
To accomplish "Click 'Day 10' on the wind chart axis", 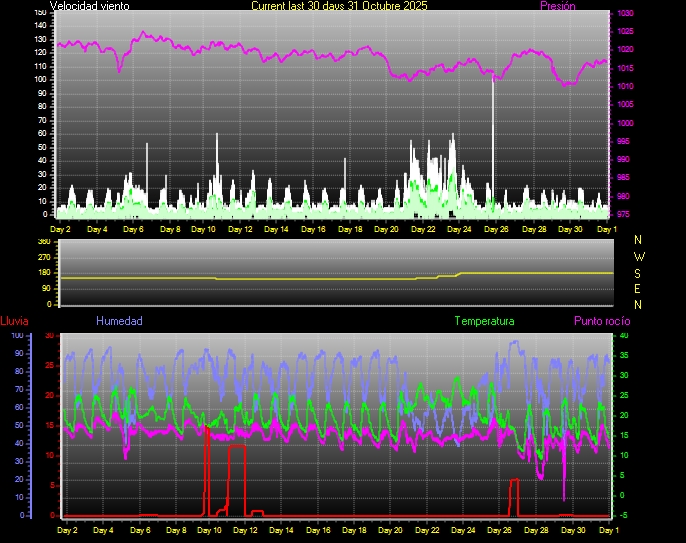I will pos(203,229).
